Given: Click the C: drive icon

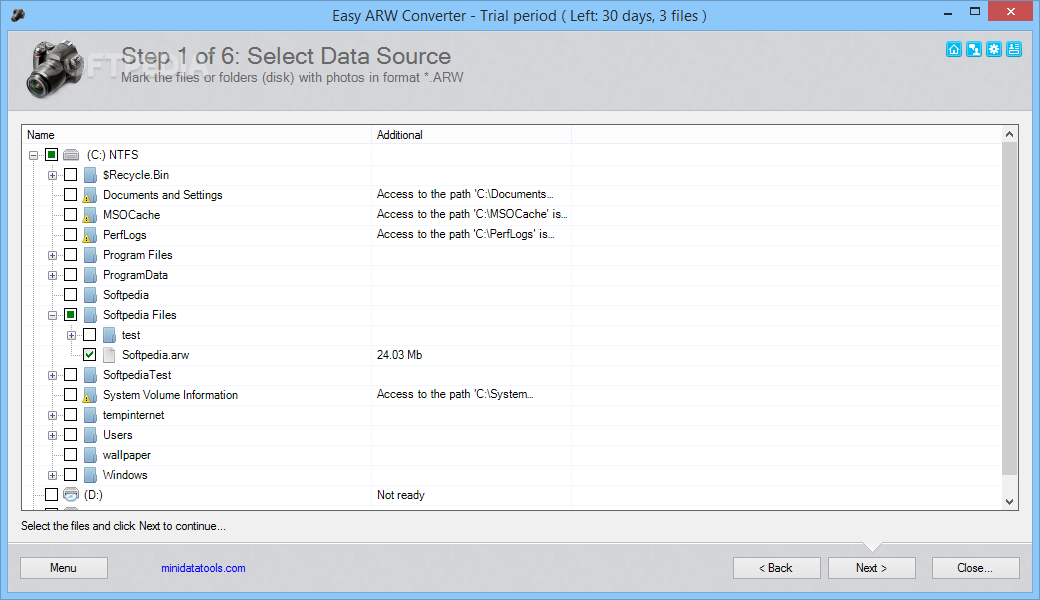Looking at the screenshot, I should [71, 155].
